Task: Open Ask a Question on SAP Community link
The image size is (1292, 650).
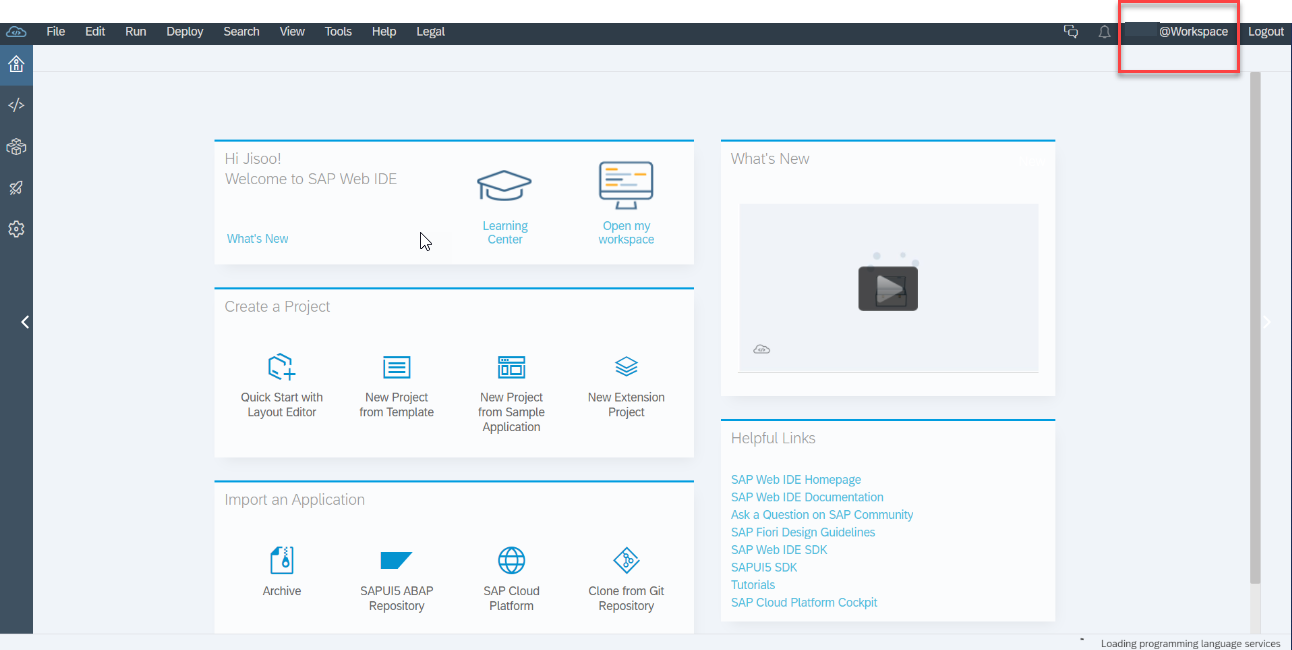Action: (822, 515)
